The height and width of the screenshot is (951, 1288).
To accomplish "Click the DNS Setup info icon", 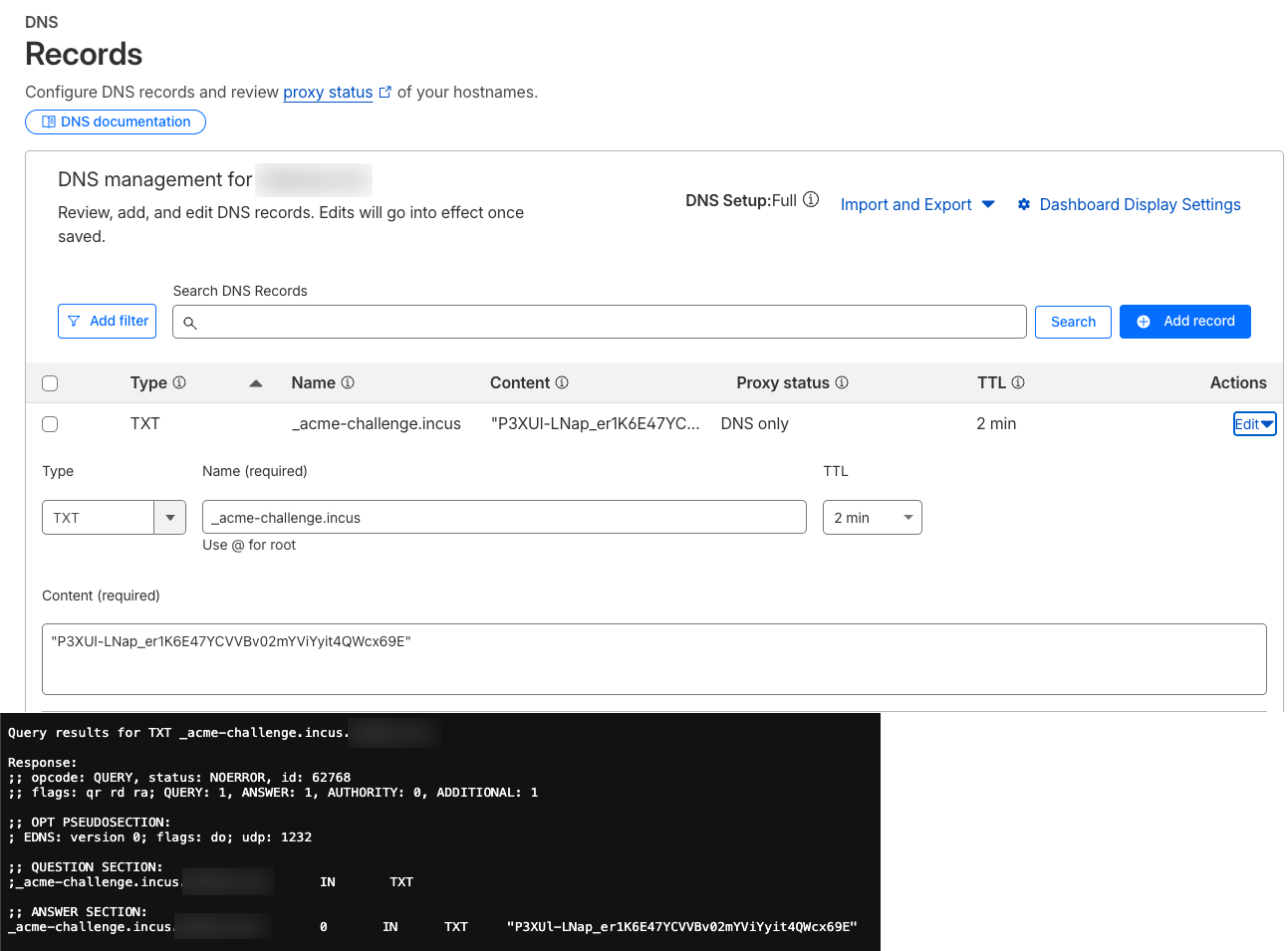I will pyautogui.click(x=811, y=200).
